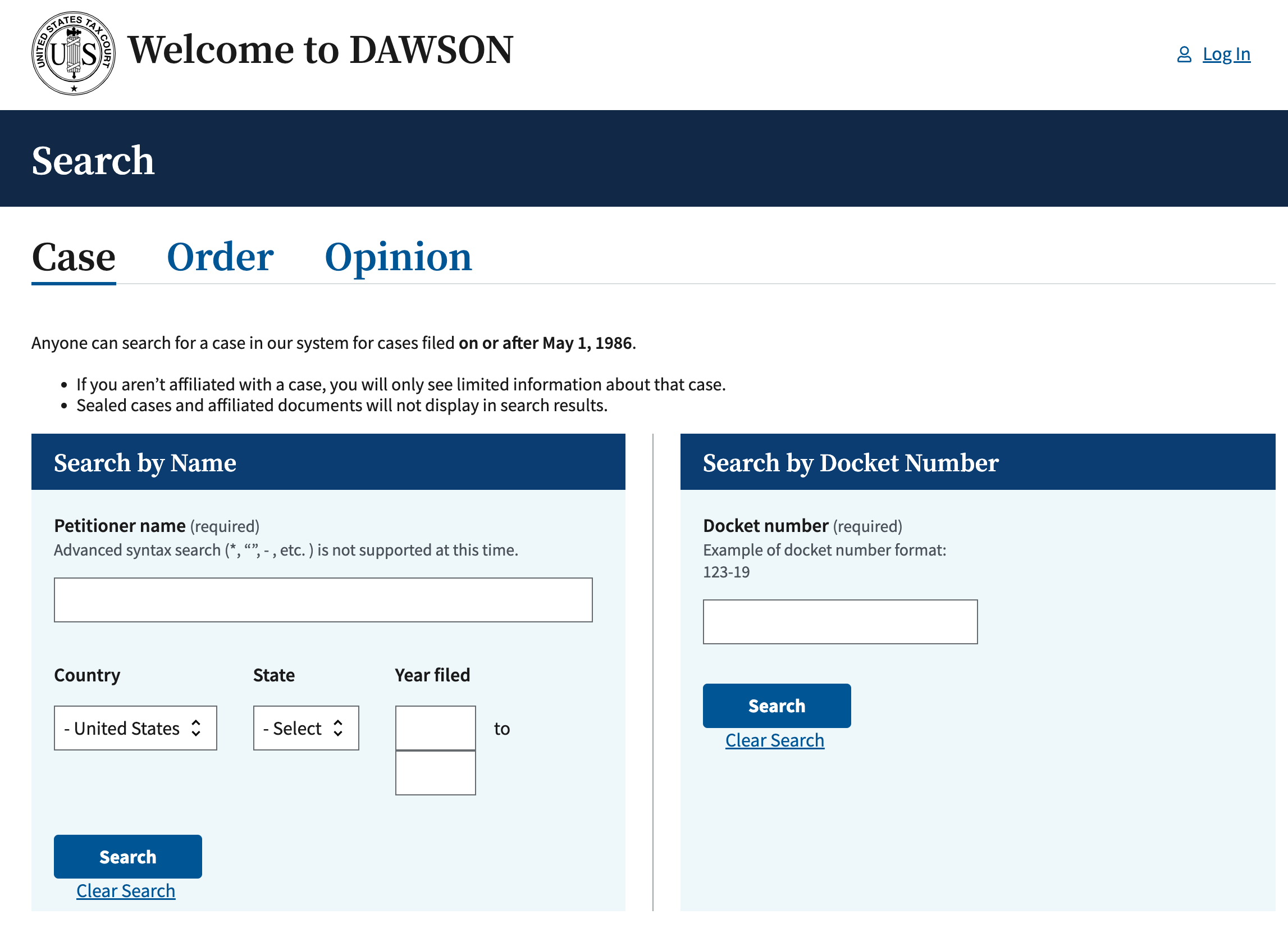The width and height of the screenshot is (1288, 928).
Task: Click the Search button under Search by Name
Action: click(128, 856)
